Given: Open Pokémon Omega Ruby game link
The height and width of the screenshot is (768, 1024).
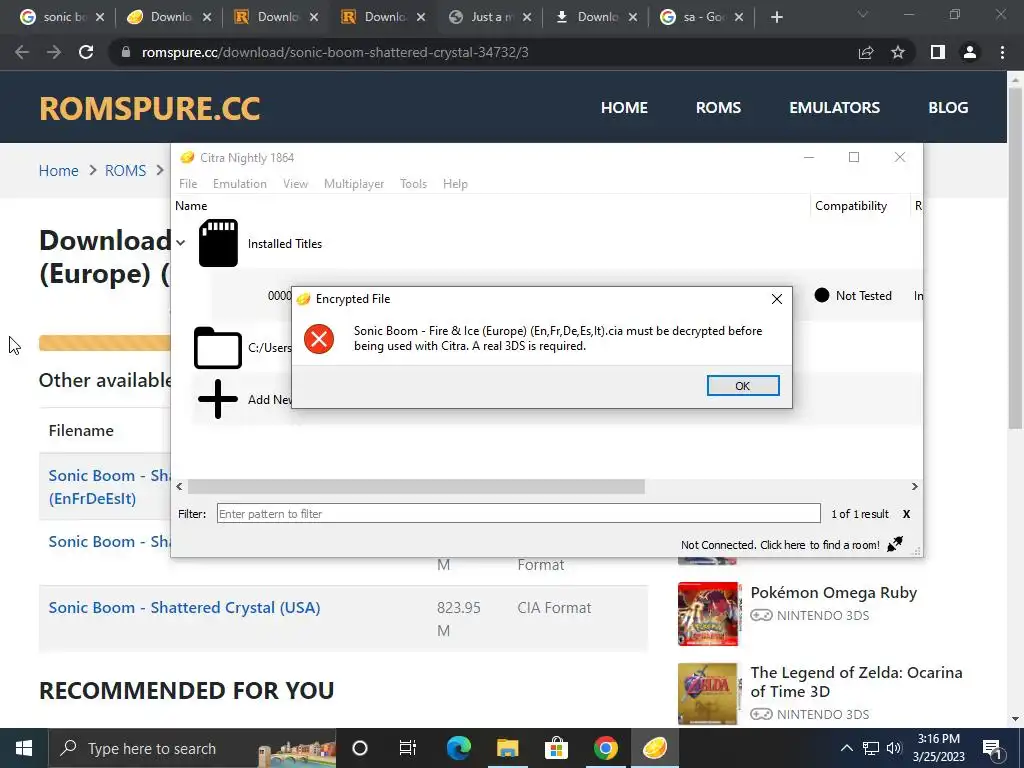Looking at the screenshot, I should pos(833,592).
